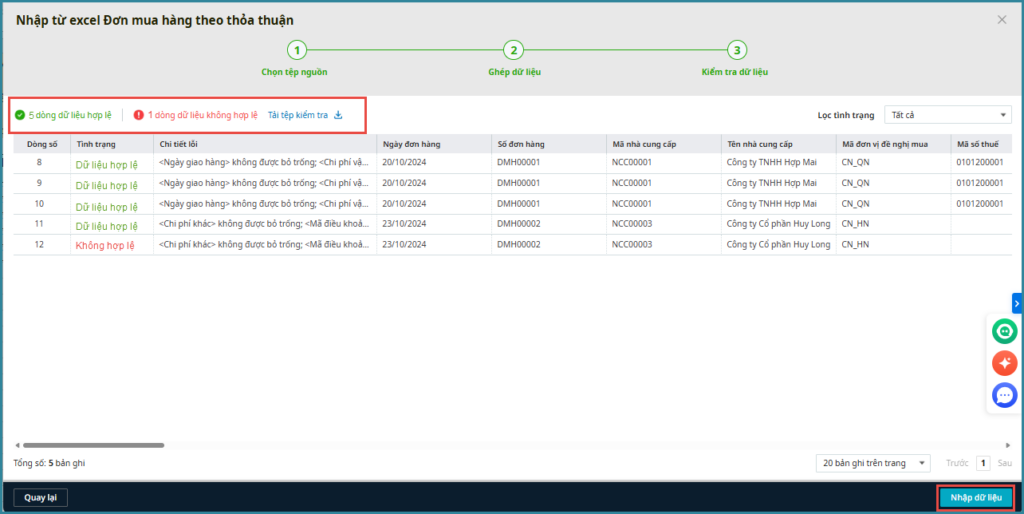
Task: Click the Sau next page link
Action: pos(1004,463)
